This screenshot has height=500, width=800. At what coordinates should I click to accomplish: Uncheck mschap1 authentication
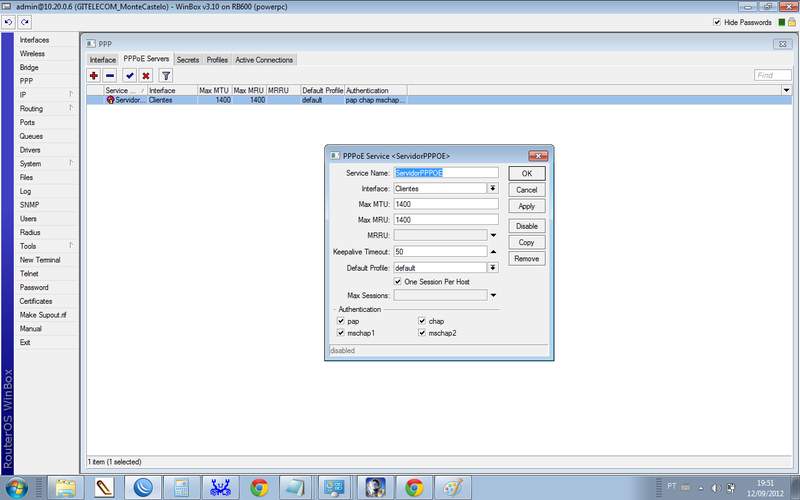pos(341,333)
